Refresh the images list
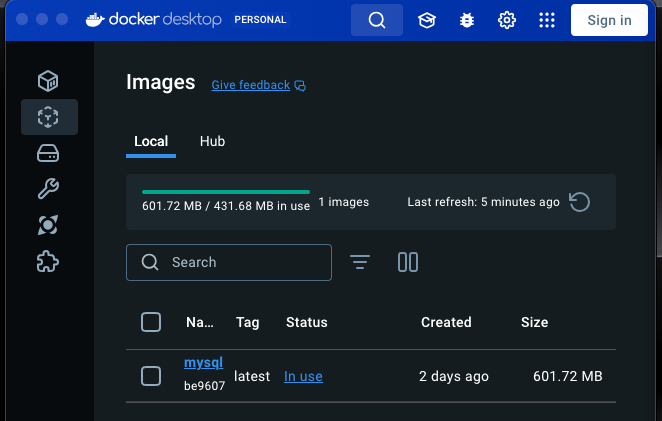662x421 pixels. click(x=579, y=202)
